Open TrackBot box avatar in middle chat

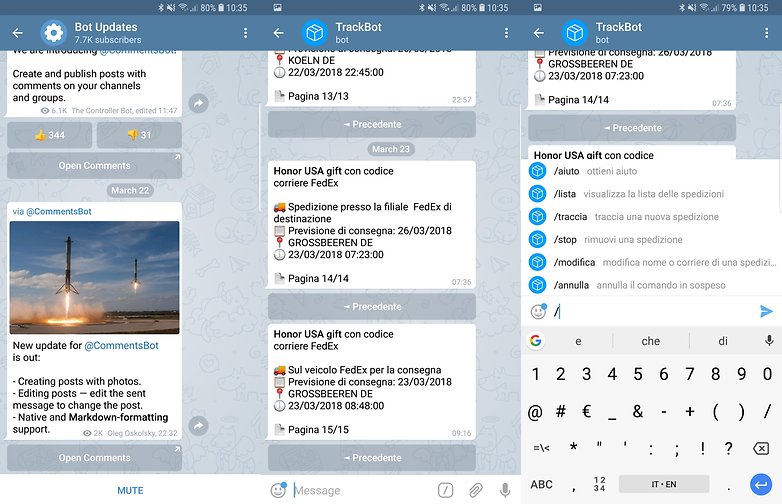click(314, 33)
